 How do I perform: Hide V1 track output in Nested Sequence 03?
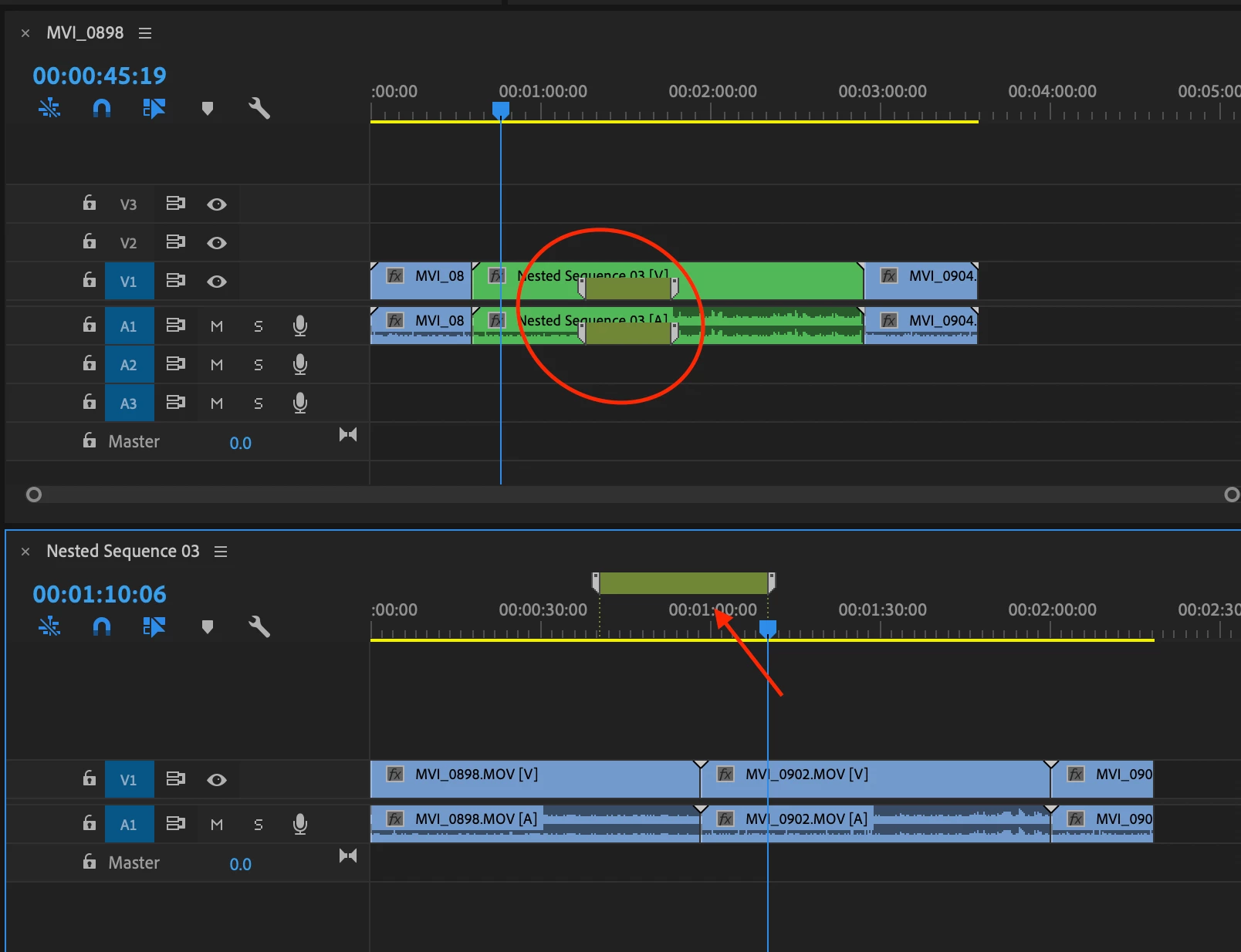tap(217, 780)
